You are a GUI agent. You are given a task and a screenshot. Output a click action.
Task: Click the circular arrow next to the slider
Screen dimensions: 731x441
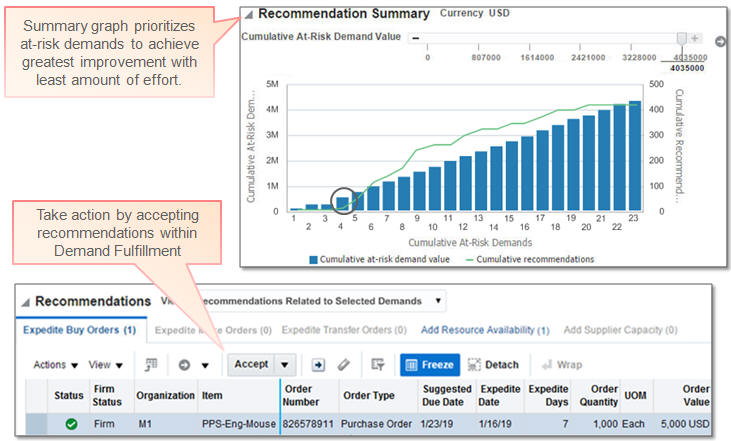point(719,40)
